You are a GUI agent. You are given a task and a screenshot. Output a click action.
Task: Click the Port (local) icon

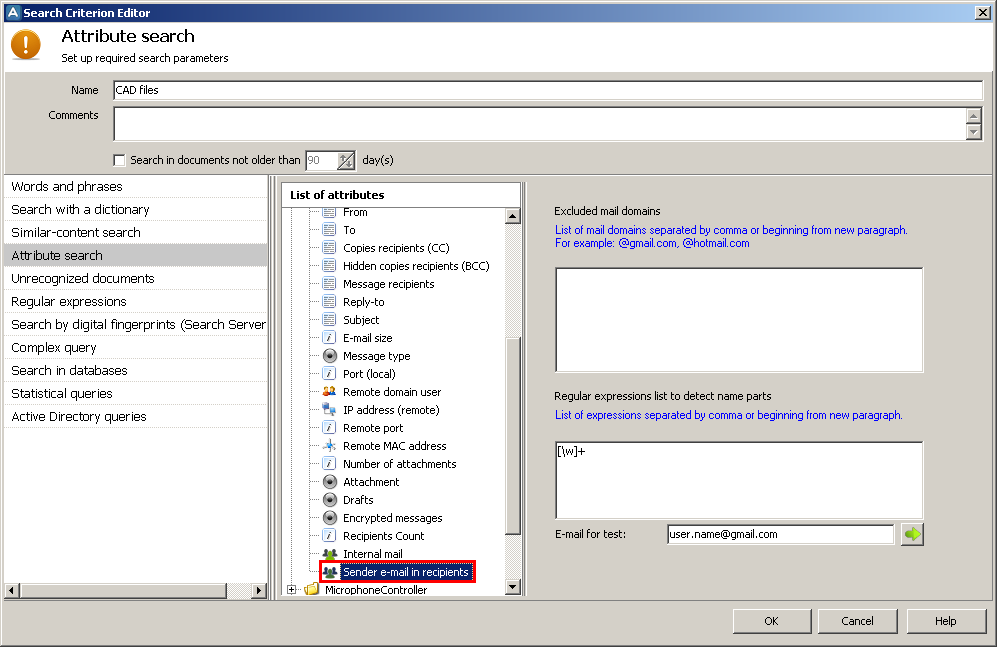pyautogui.click(x=329, y=374)
